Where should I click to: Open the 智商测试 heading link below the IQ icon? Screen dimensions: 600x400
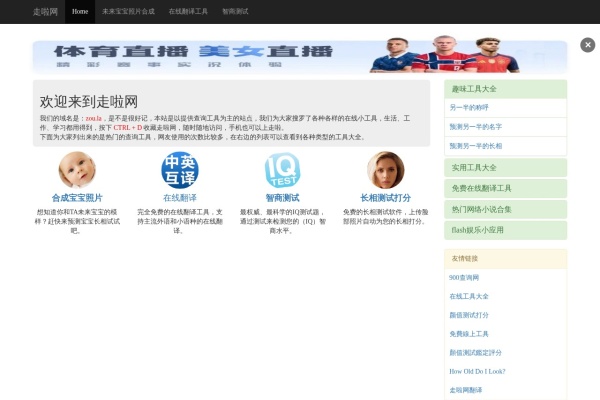coord(282,198)
